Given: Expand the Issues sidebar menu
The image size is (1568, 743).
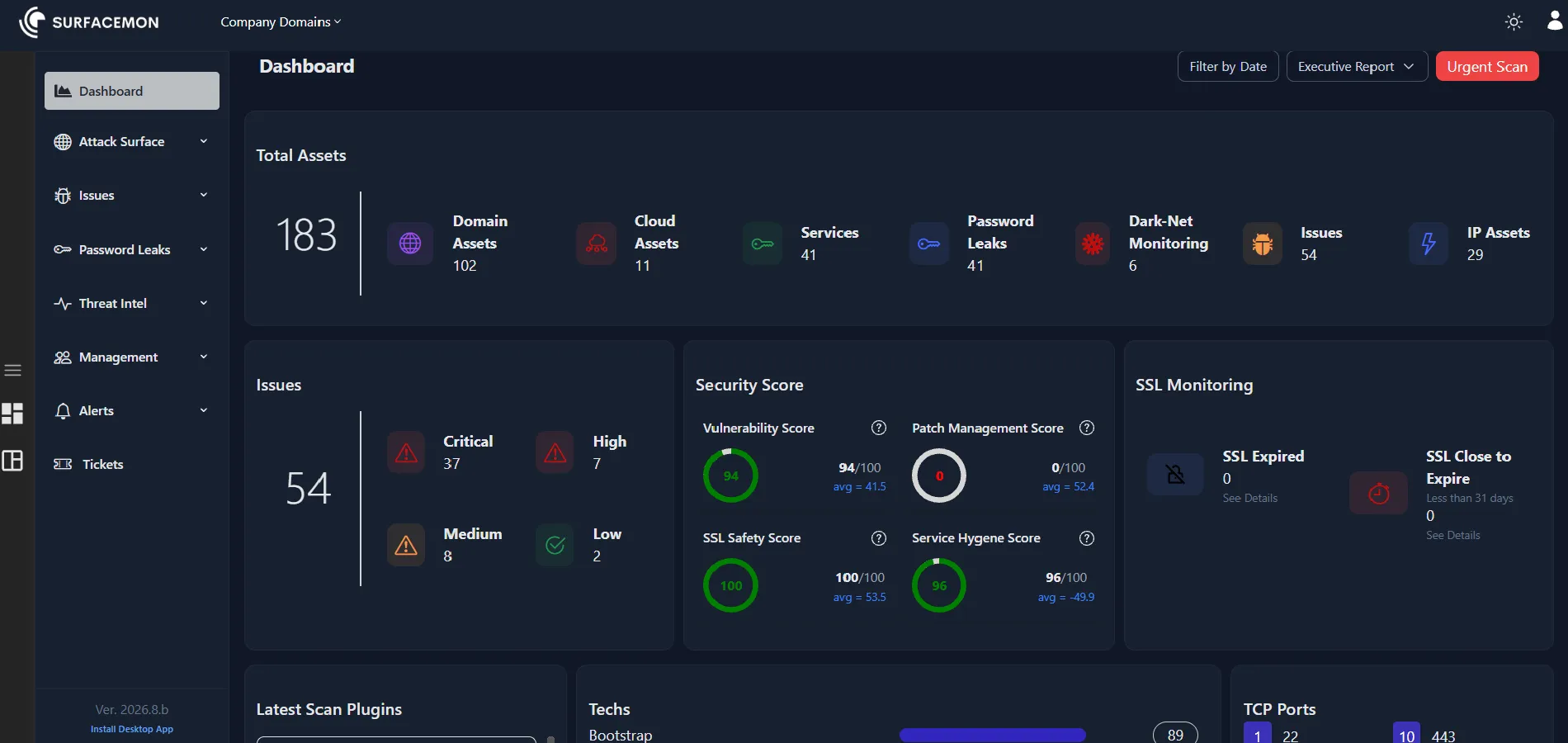Looking at the screenshot, I should click(132, 196).
